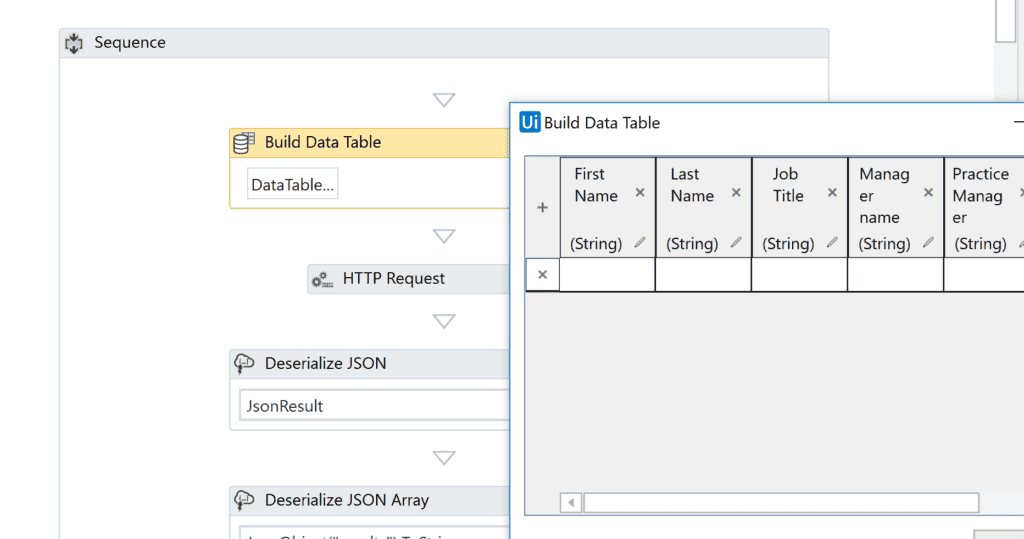
Task: Select the Sequence container title
Action: tap(130, 42)
